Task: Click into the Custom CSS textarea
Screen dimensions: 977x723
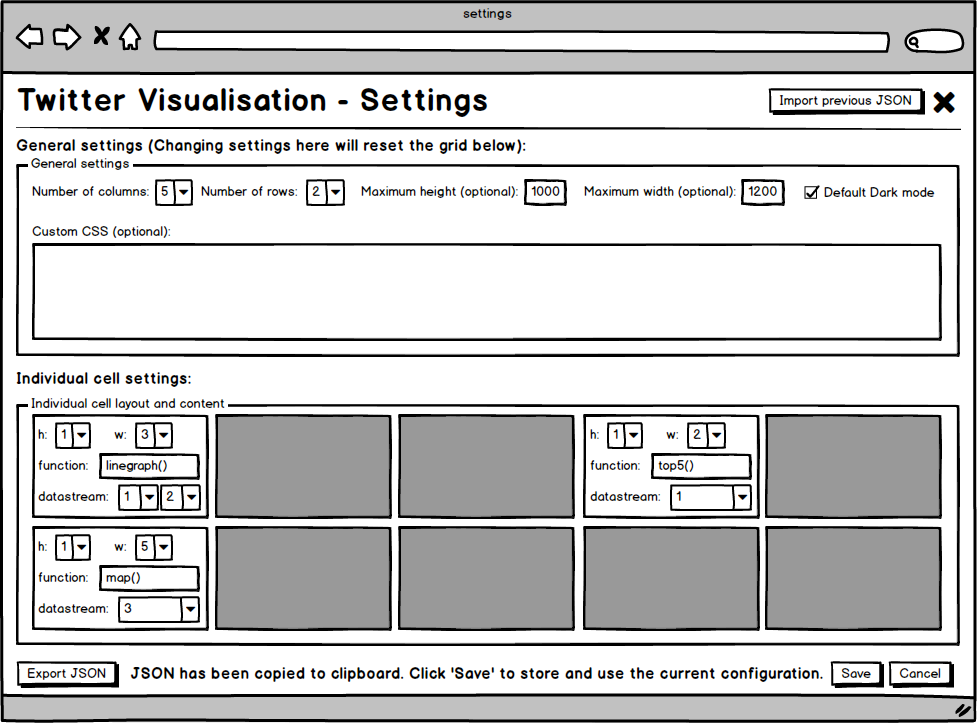Action: tap(487, 292)
